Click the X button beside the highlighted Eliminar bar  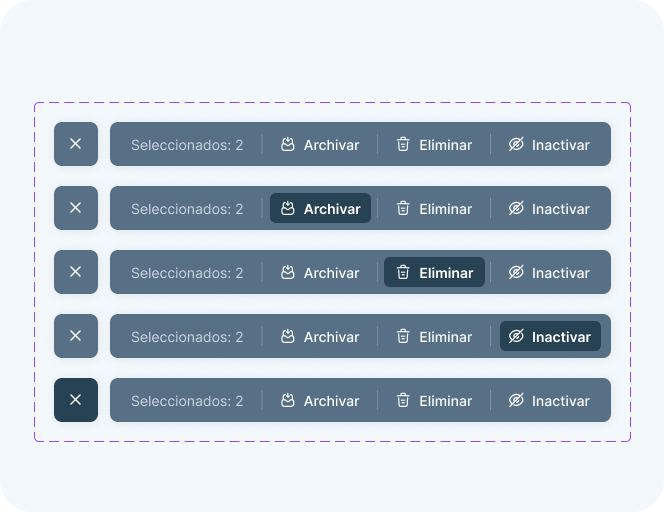pos(76,272)
